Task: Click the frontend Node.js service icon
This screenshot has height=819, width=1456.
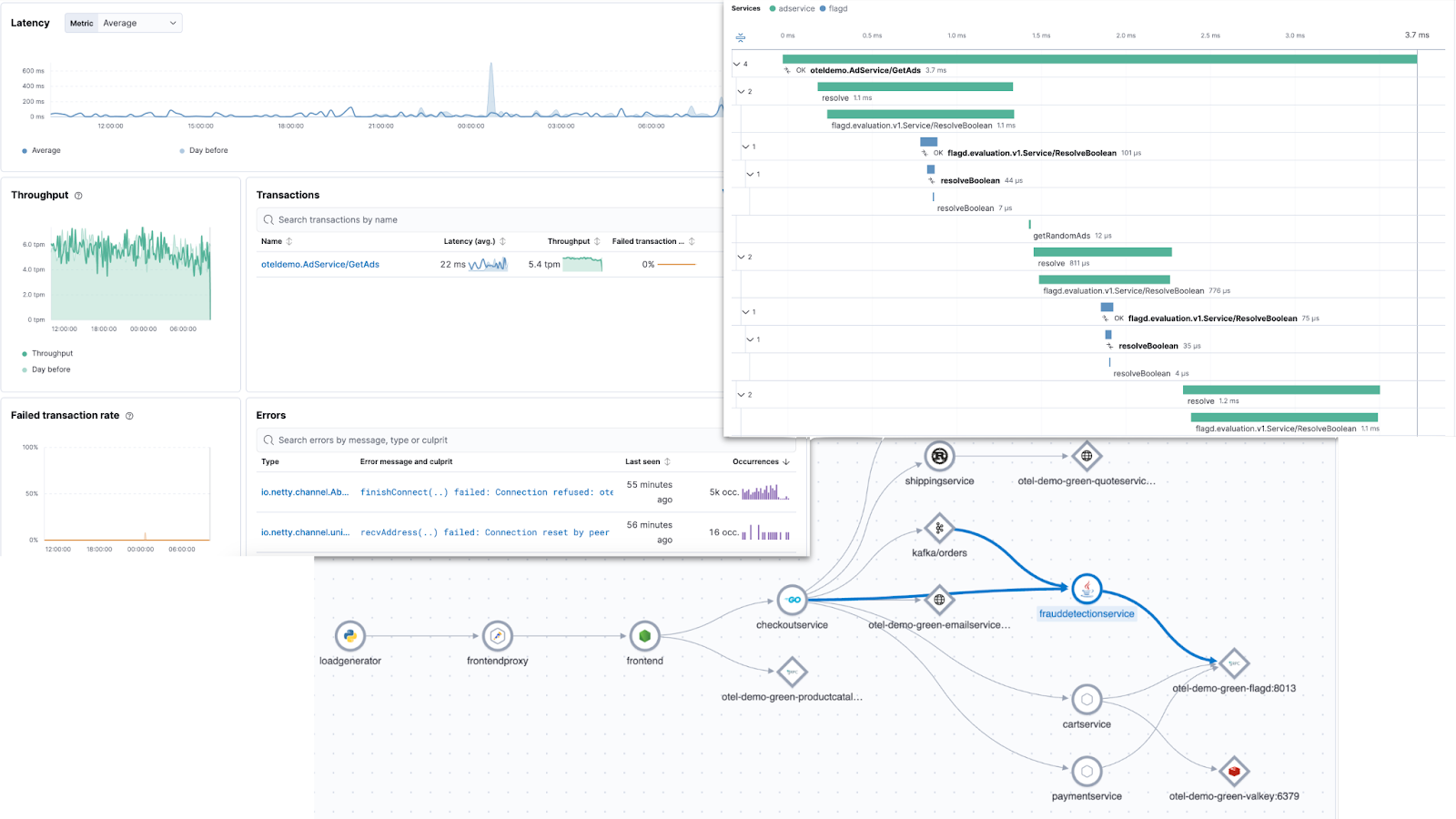Action: point(644,636)
